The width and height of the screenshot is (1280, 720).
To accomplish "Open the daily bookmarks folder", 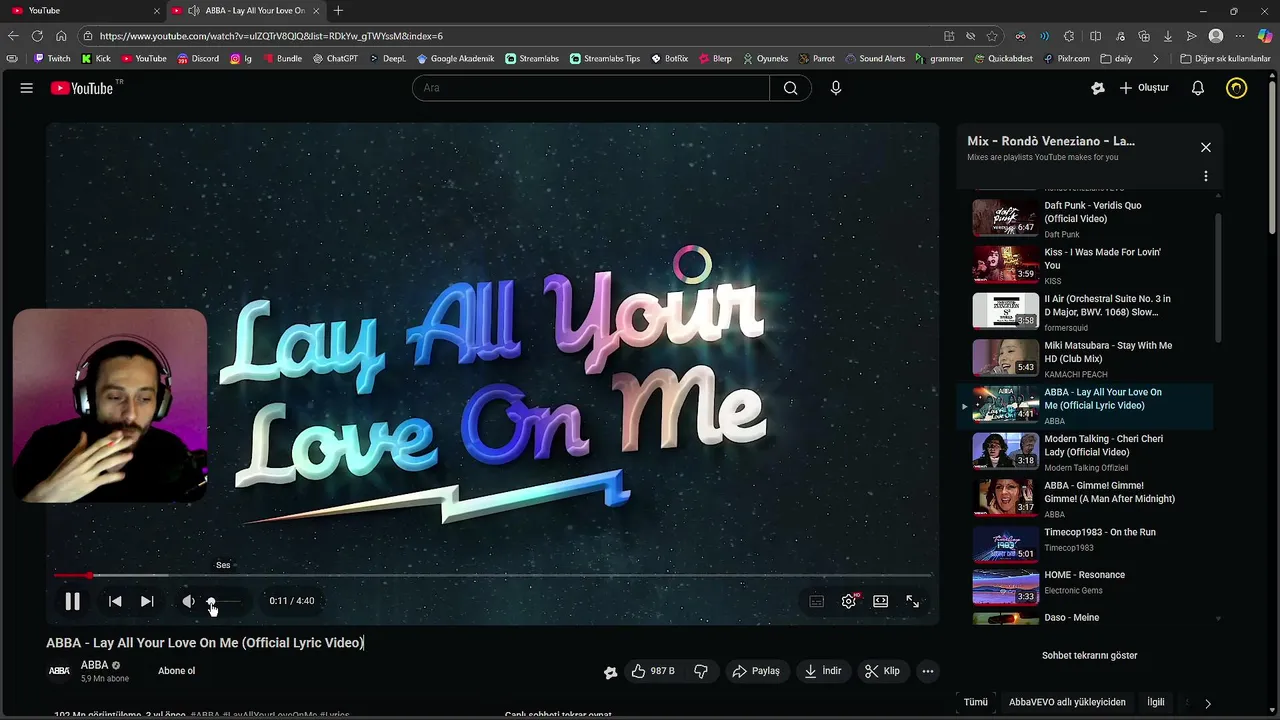I will point(1115,58).
